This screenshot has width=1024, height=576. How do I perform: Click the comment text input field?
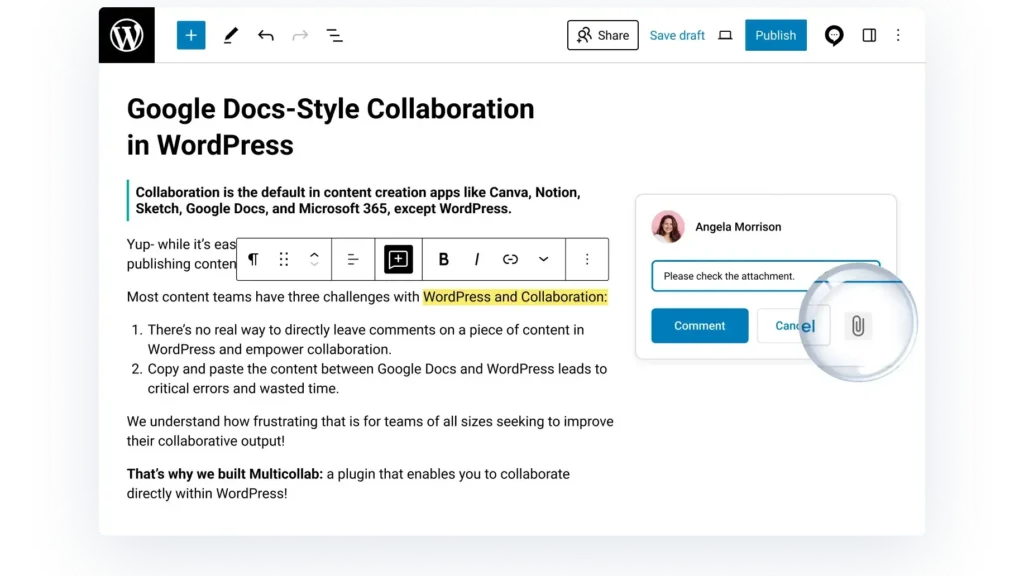coord(765,276)
